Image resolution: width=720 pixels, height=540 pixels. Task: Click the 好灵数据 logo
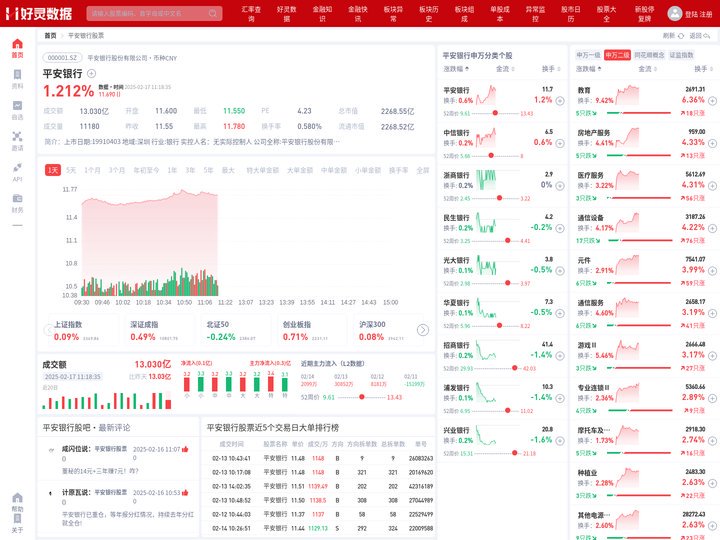39,13
